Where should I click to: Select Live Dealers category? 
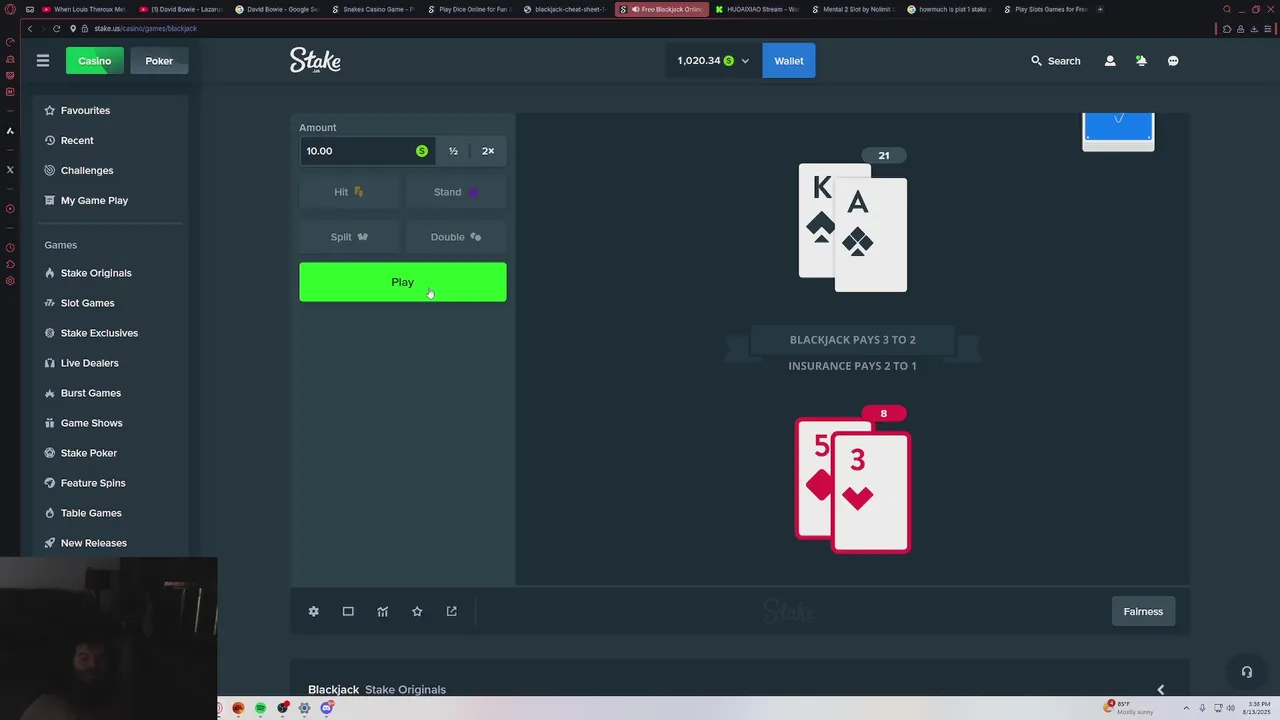point(110,363)
